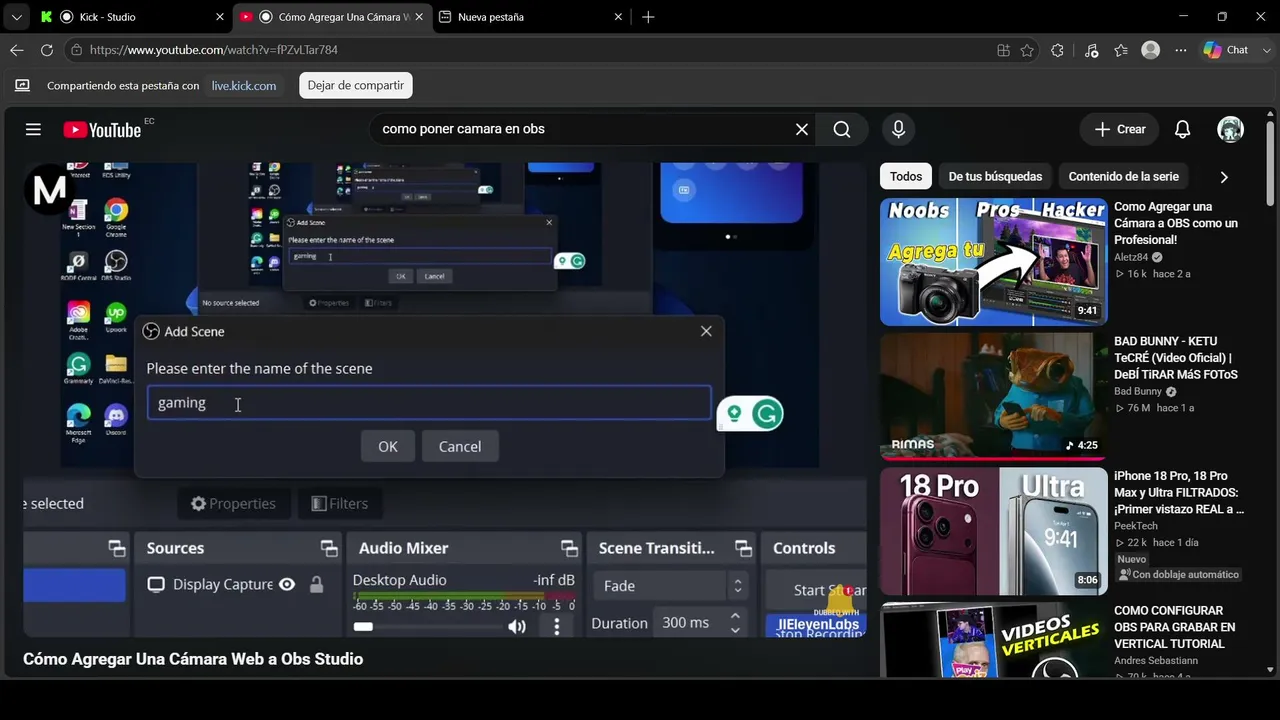Confirm Add Scene with OK
1280x720 pixels.
(388, 446)
